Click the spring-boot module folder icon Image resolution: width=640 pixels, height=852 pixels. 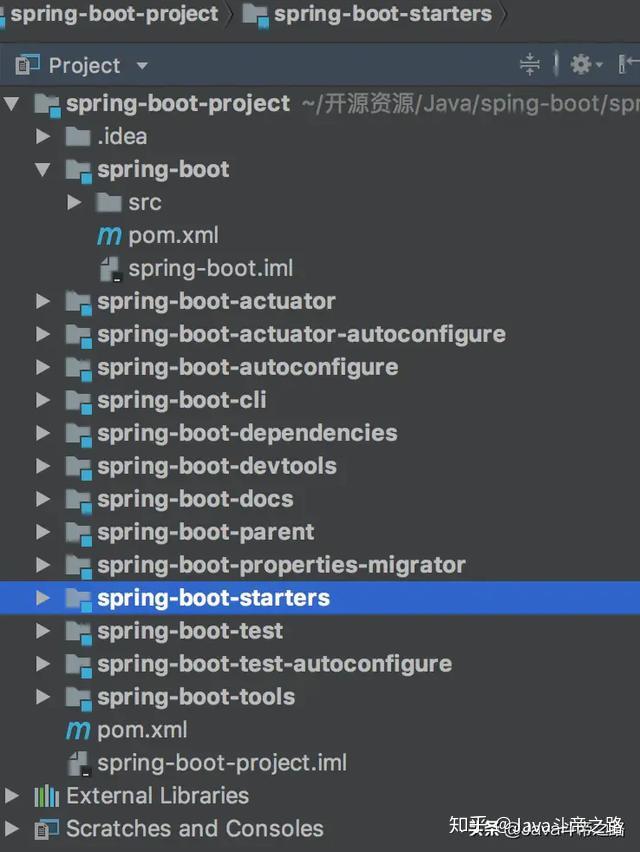tap(78, 171)
